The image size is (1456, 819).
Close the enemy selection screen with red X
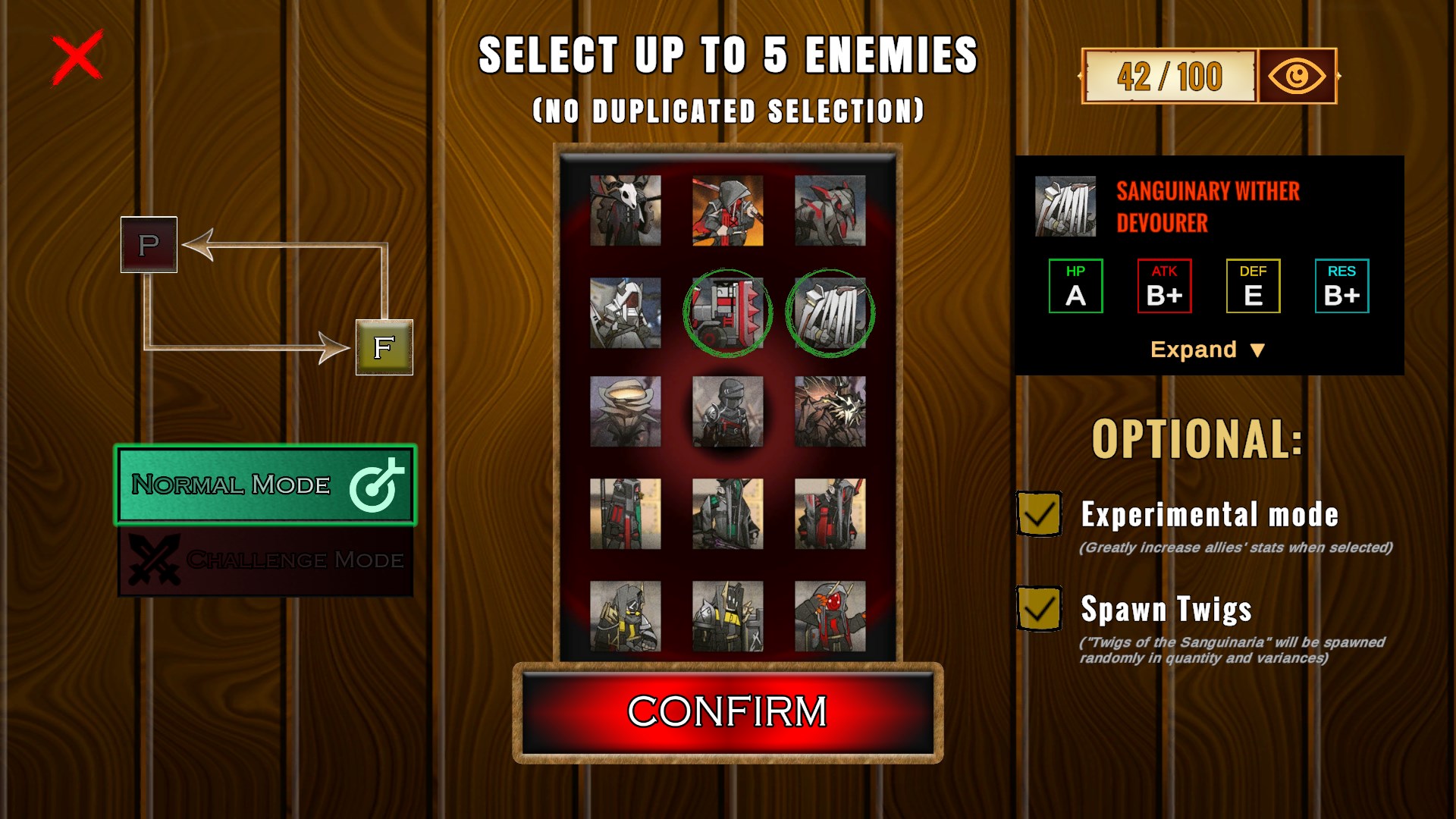[77, 58]
